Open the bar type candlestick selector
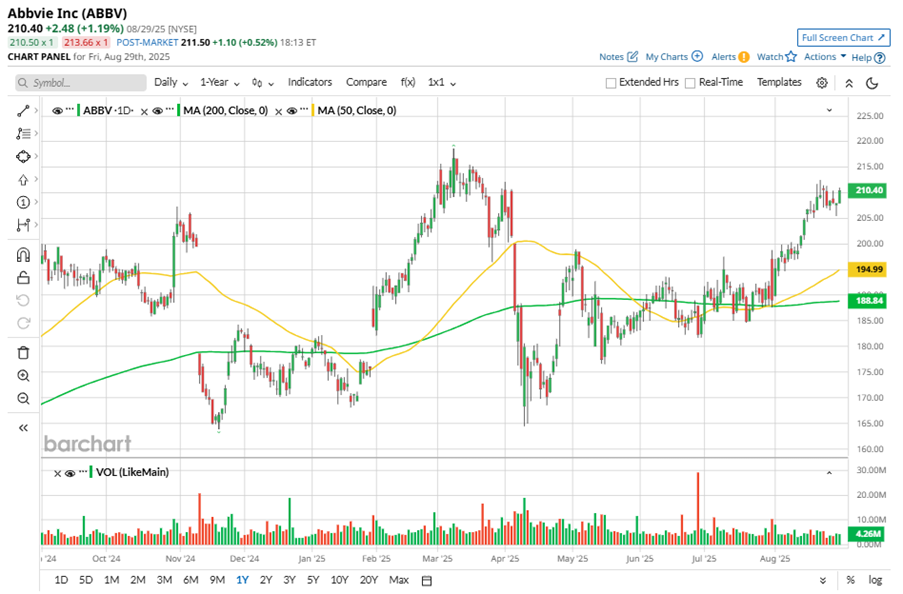903x594 pixels. 262,83
